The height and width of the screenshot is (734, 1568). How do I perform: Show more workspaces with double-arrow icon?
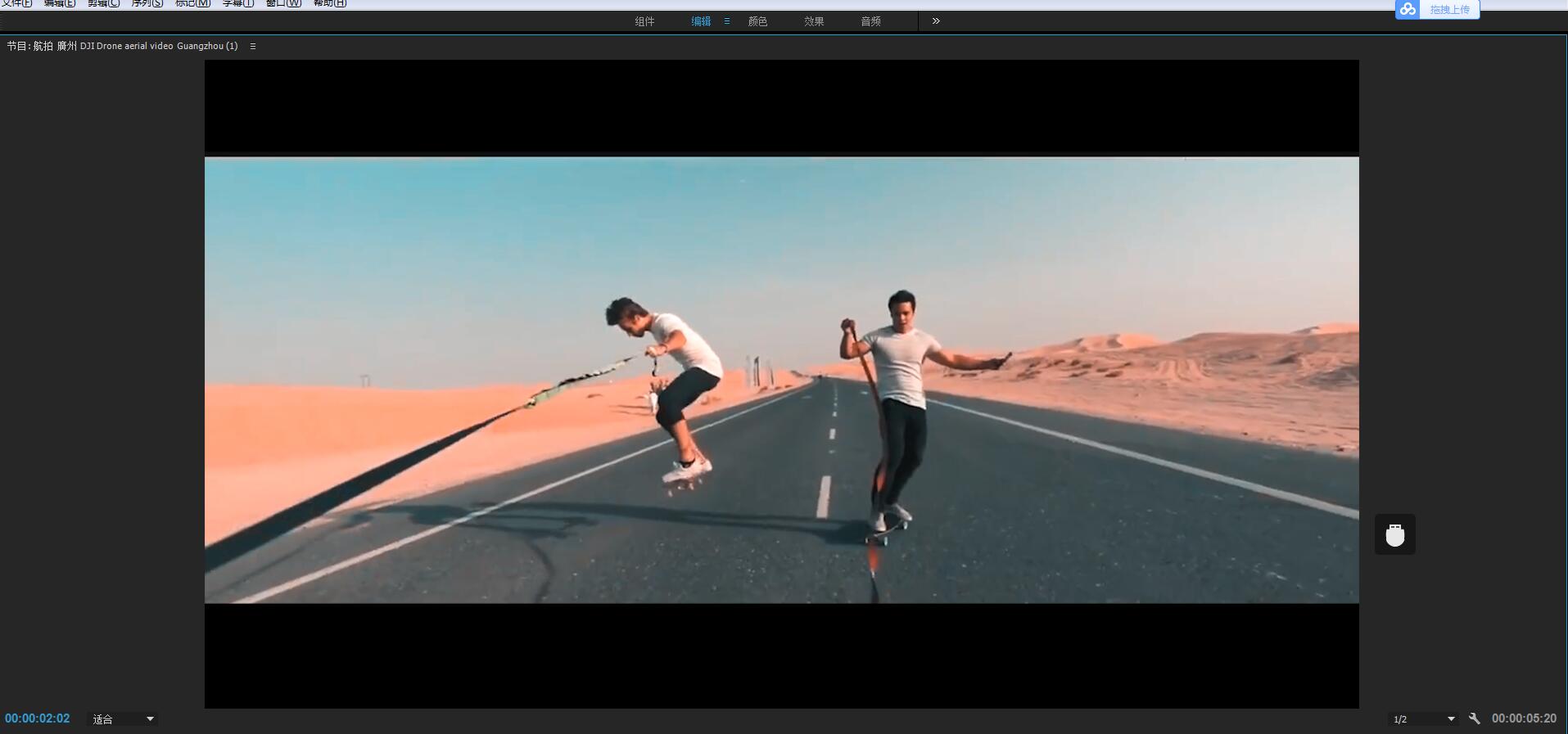click(x=936, y=21)
